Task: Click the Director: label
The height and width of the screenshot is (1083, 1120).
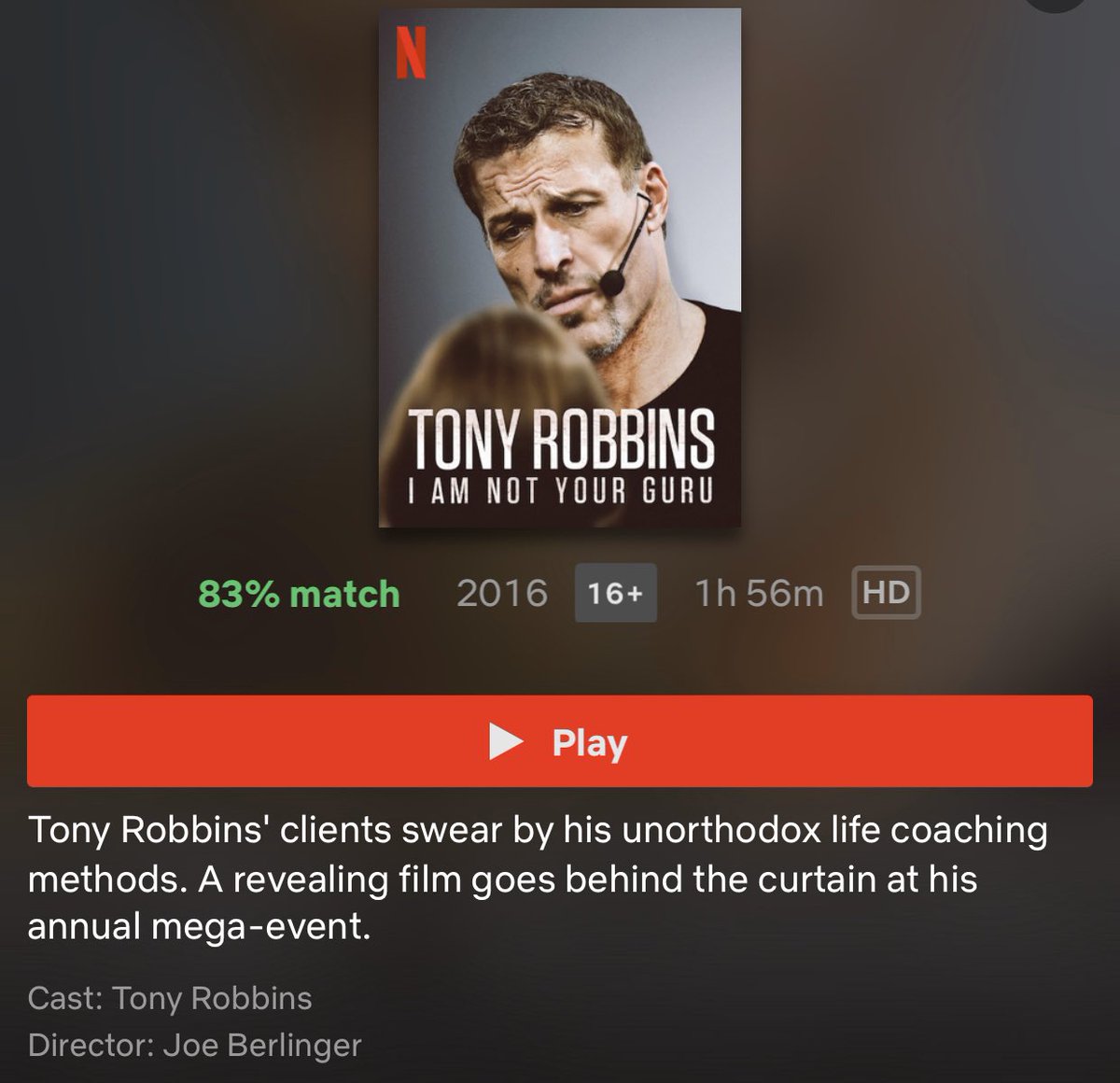Action: pos(91,1045)
